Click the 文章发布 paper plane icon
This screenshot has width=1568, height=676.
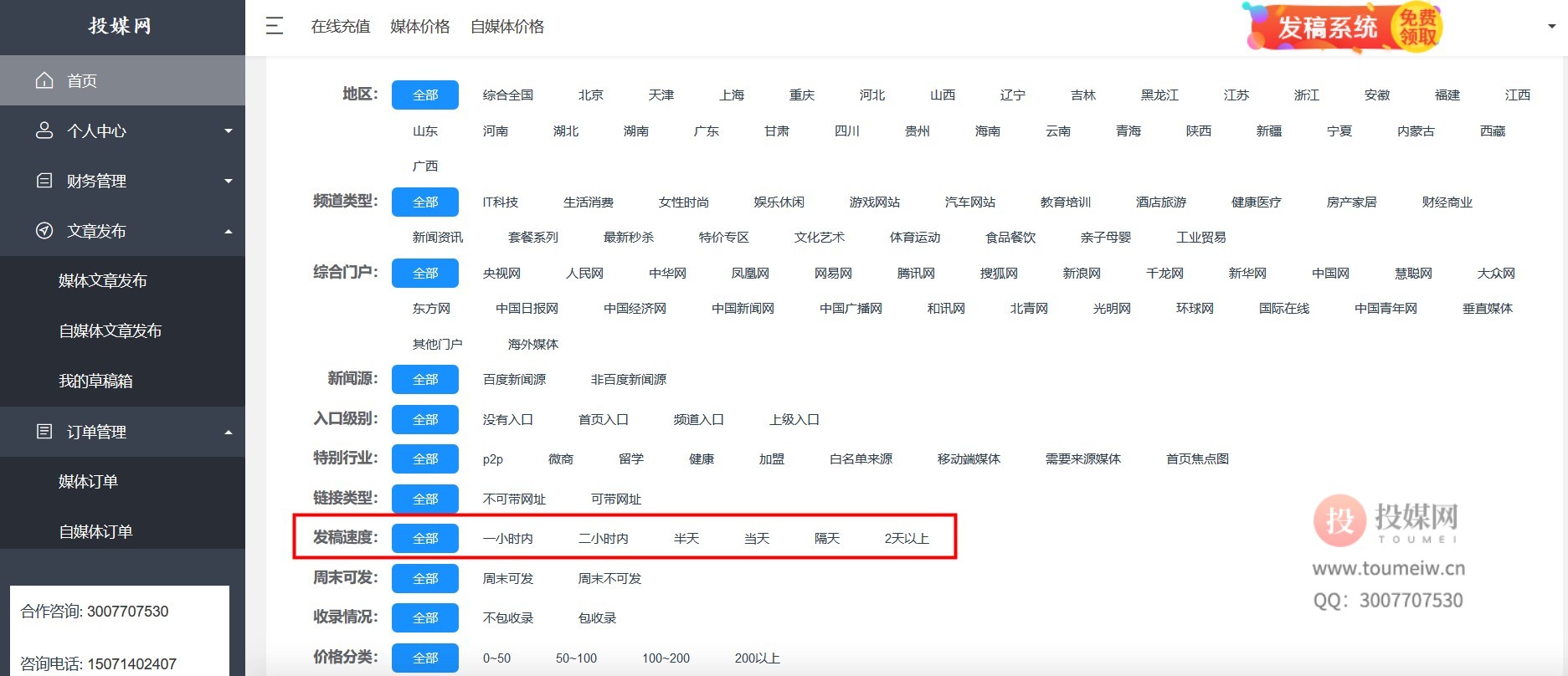pos(44,231)
